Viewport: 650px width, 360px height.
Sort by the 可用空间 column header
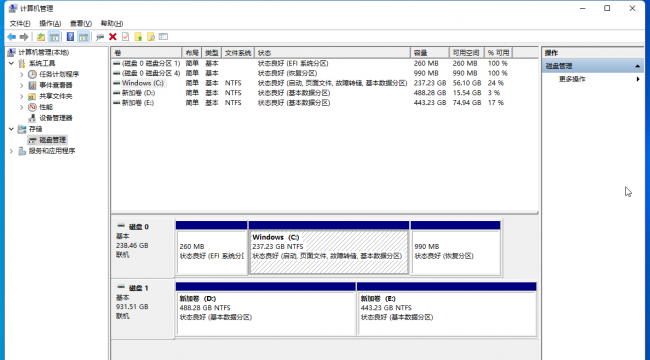tap(467, 53)
